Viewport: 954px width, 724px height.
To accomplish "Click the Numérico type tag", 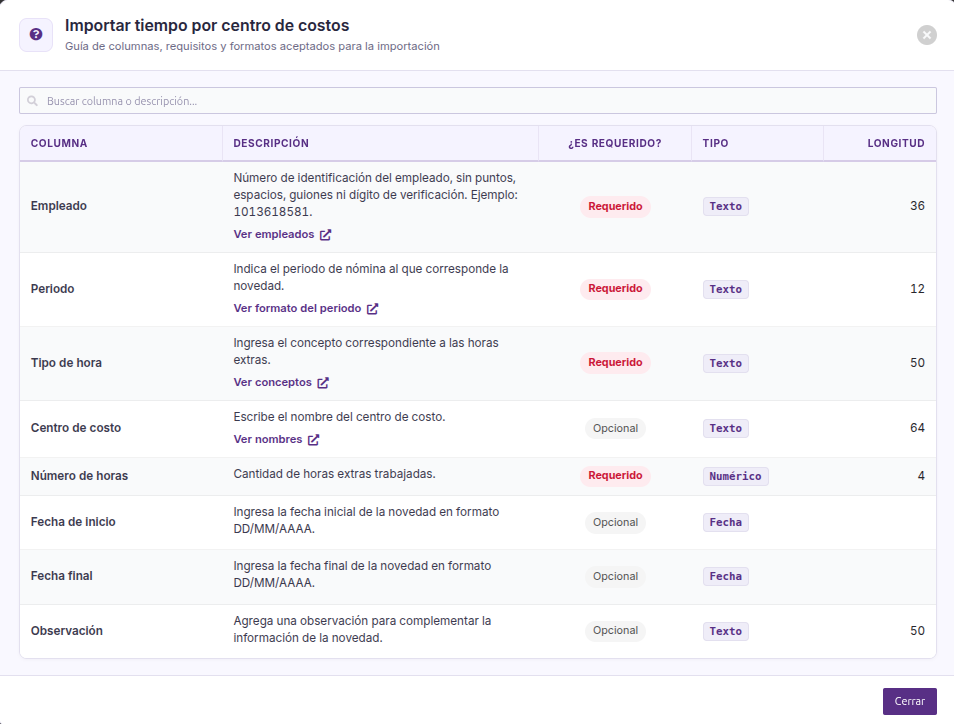I will pyautogui.click(x=735, y=476).
